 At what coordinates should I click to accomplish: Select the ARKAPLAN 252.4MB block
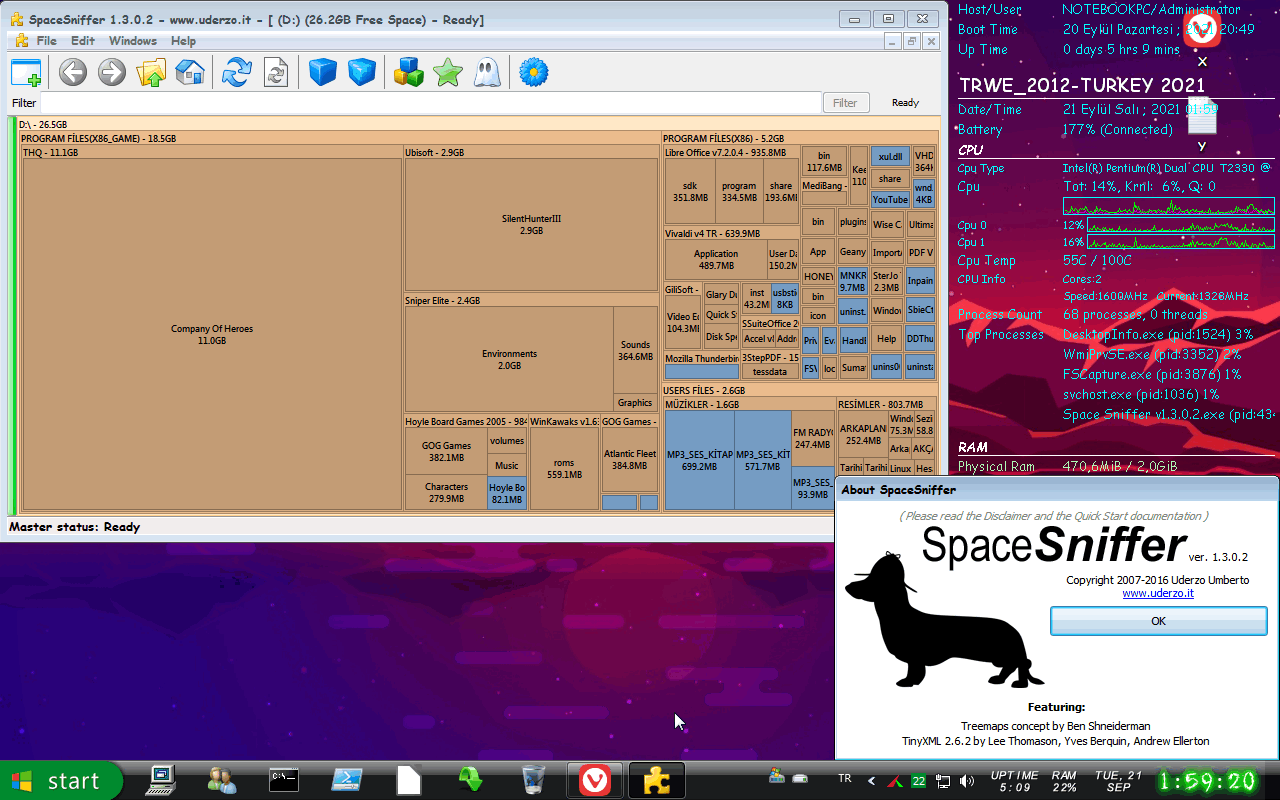click(863, 433)
